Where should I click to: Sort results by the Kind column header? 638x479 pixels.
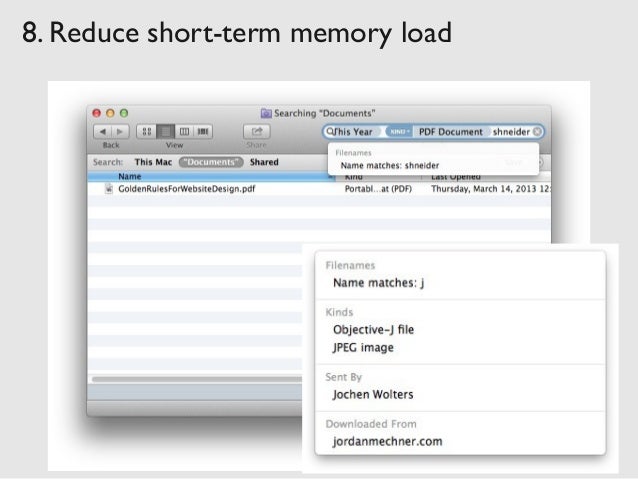[x=378, y=177]
